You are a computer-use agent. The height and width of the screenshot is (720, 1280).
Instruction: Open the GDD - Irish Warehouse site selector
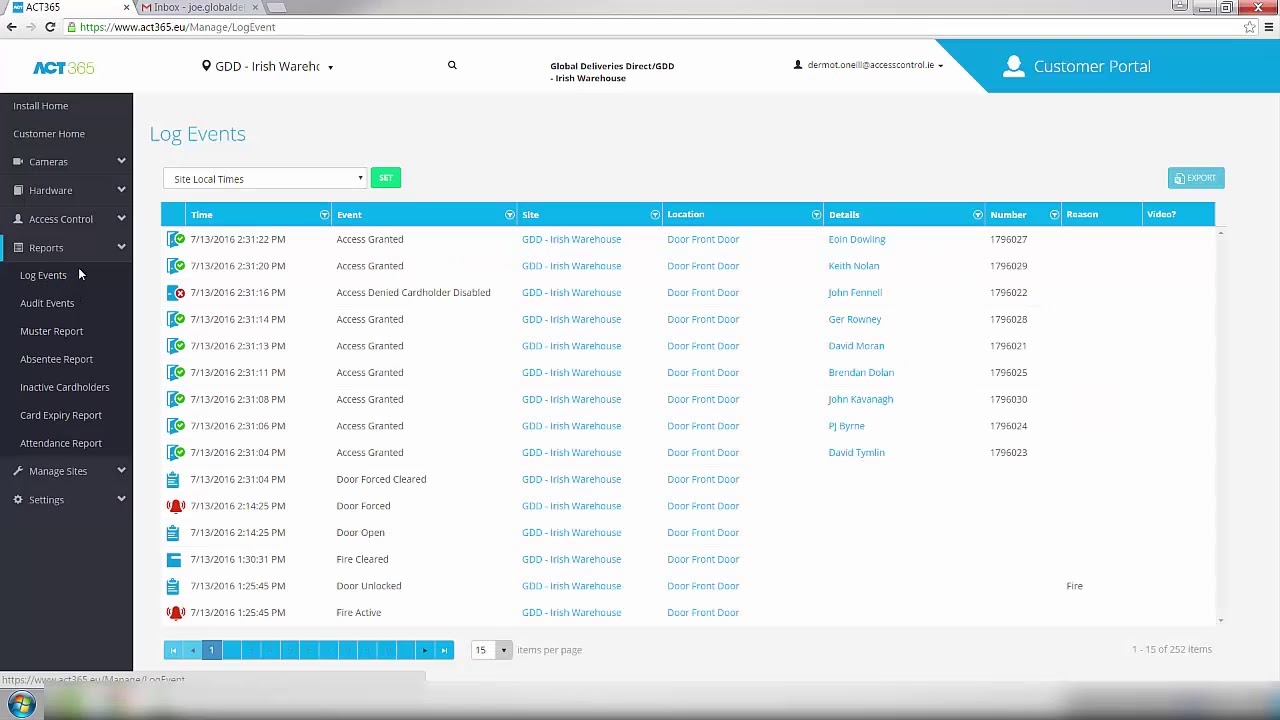point(268,67)
